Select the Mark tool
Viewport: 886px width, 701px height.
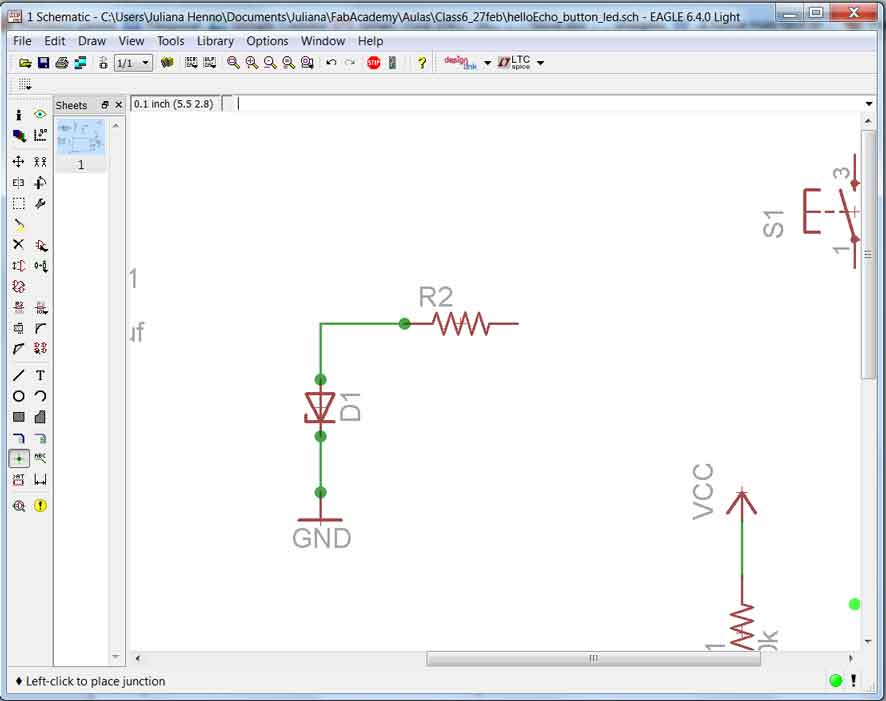tap(40, 136)
